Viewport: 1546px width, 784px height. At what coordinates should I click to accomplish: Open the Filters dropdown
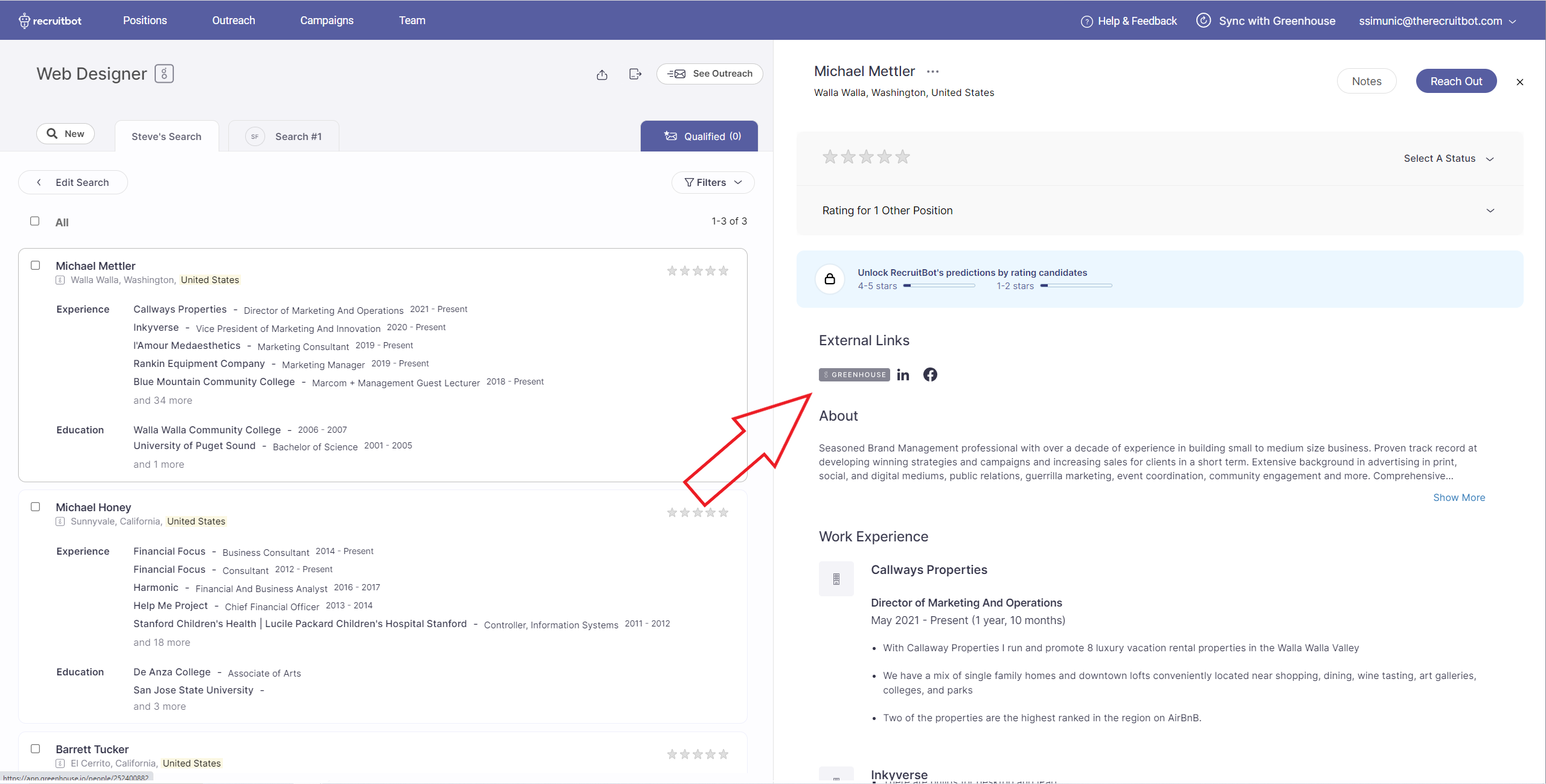(713, 182)
